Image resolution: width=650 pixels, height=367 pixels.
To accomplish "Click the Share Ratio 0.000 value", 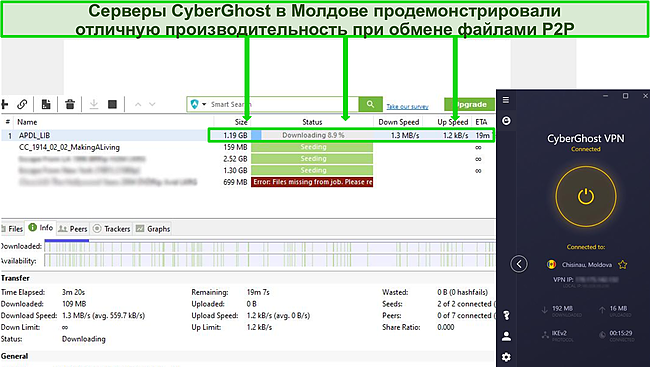I will (446, 327).
